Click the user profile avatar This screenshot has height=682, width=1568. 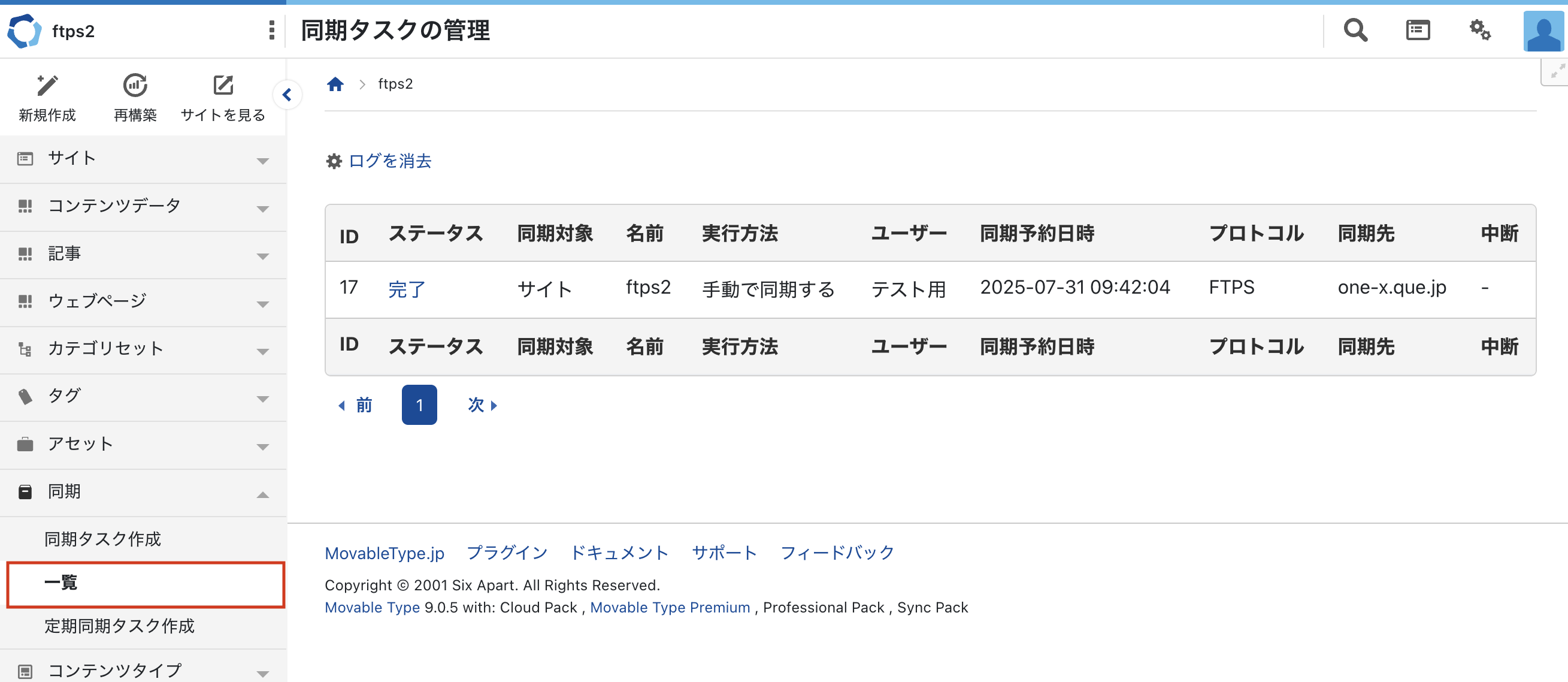tap(1543, 31)
